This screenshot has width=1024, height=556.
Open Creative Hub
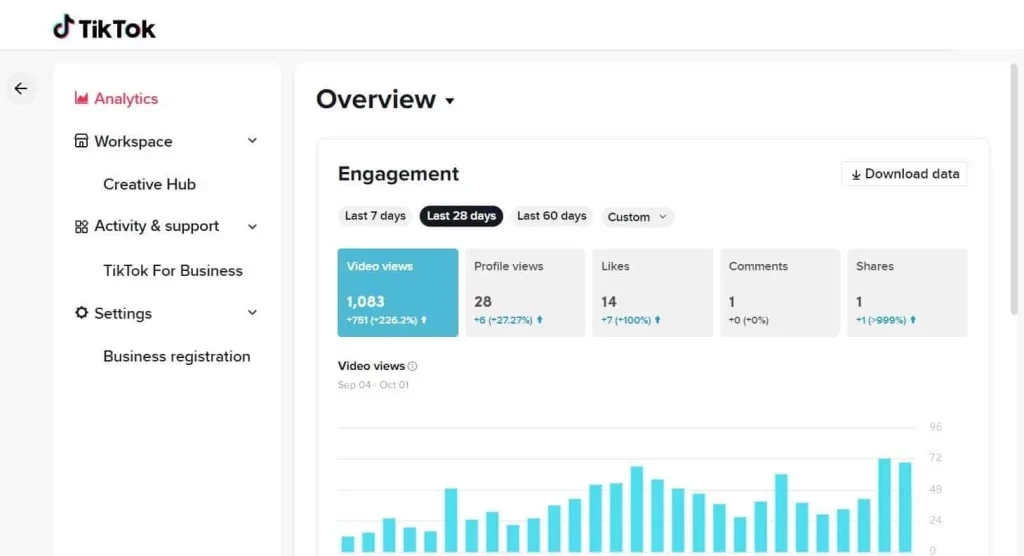tap(150, 184)
